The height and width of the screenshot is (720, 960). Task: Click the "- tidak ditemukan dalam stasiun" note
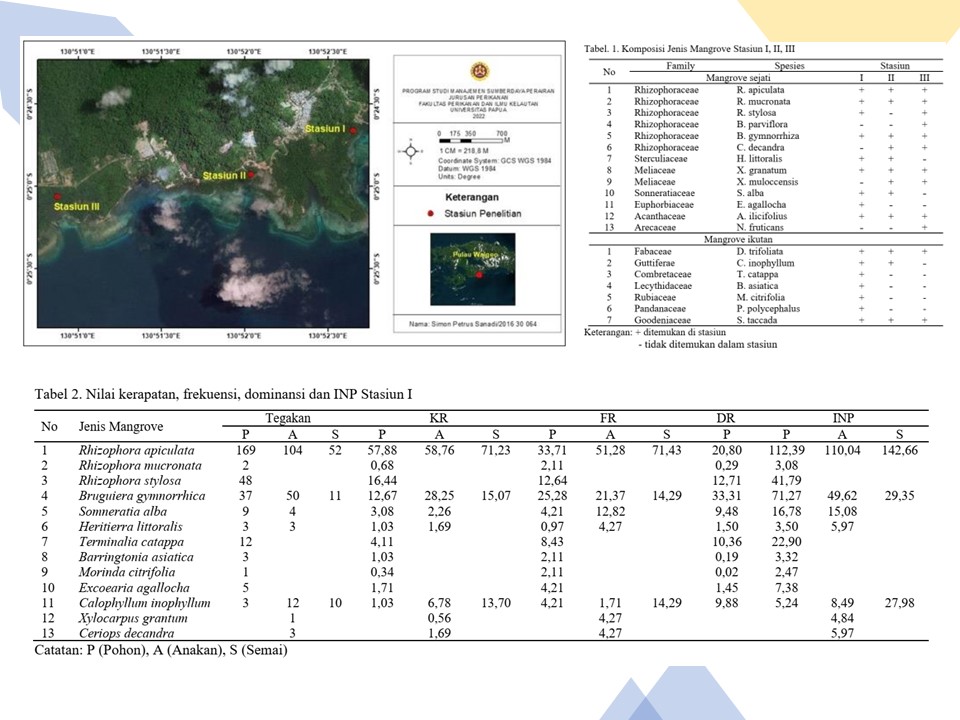click(x=708, y=345)
